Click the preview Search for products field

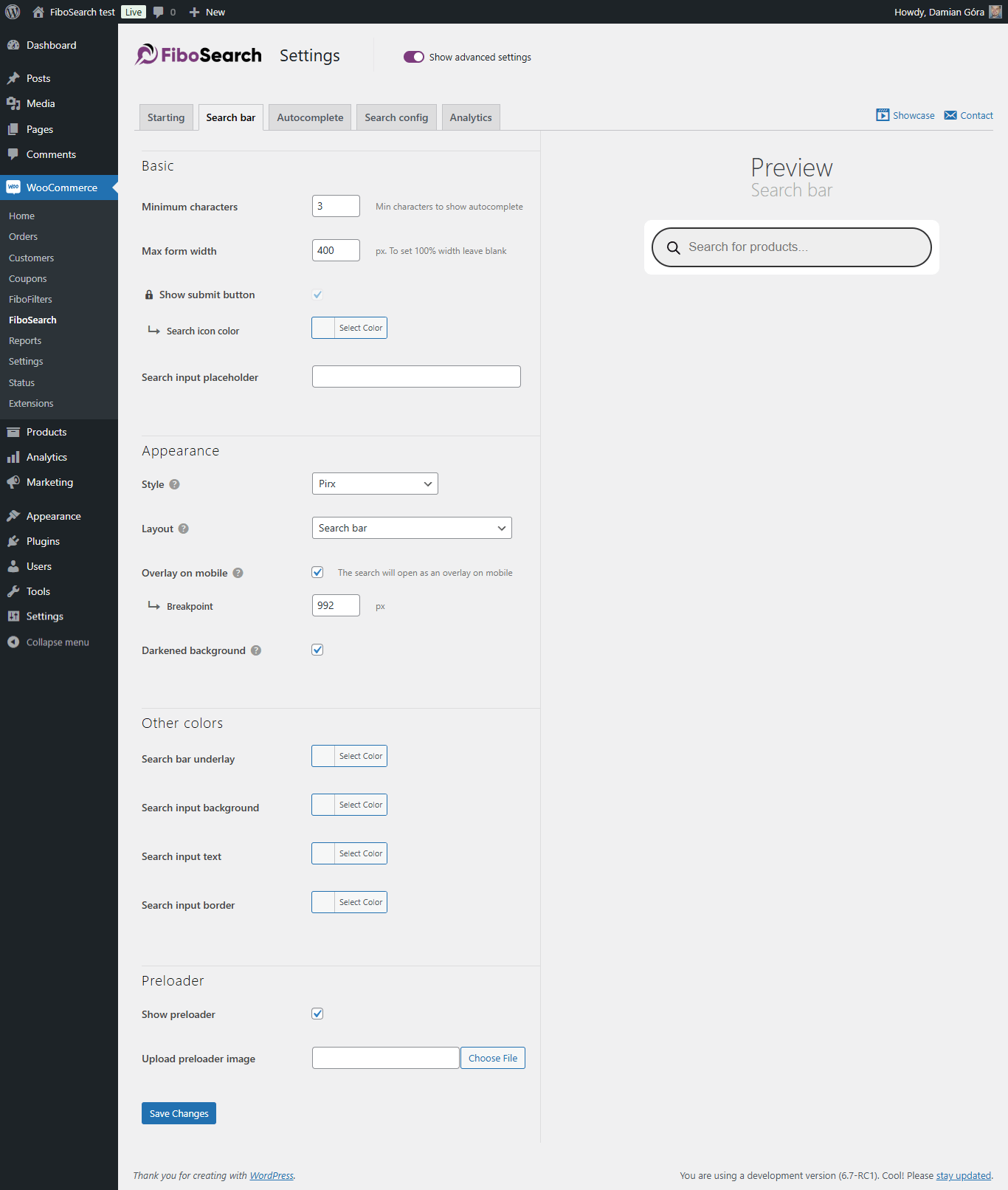(x=791, y=247)
